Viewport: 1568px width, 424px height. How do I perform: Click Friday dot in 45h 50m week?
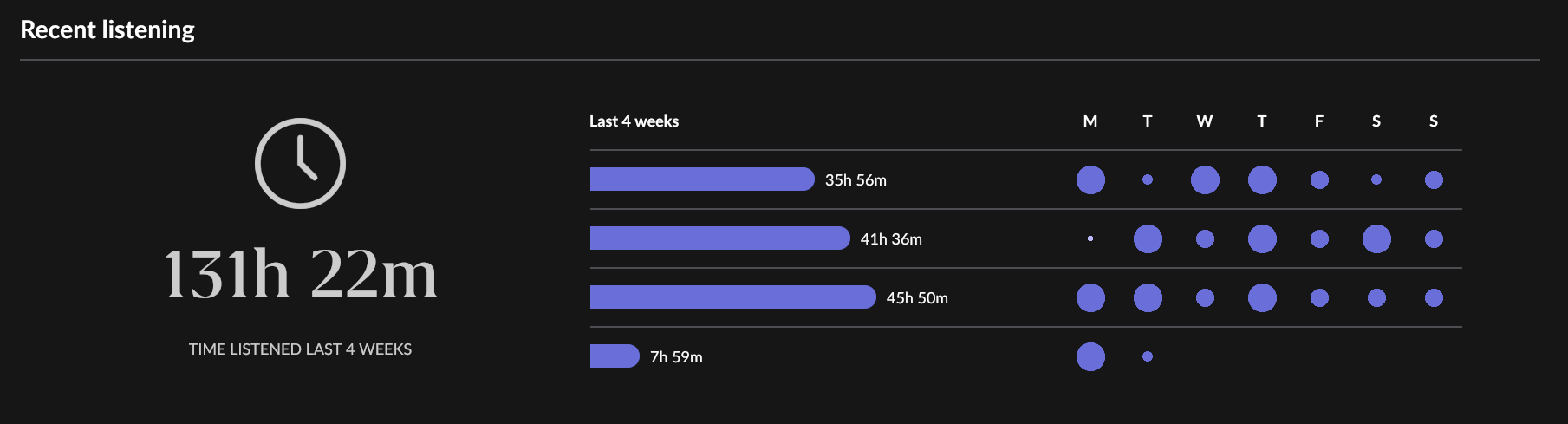pyautogui.click(x=1319, y=297)
